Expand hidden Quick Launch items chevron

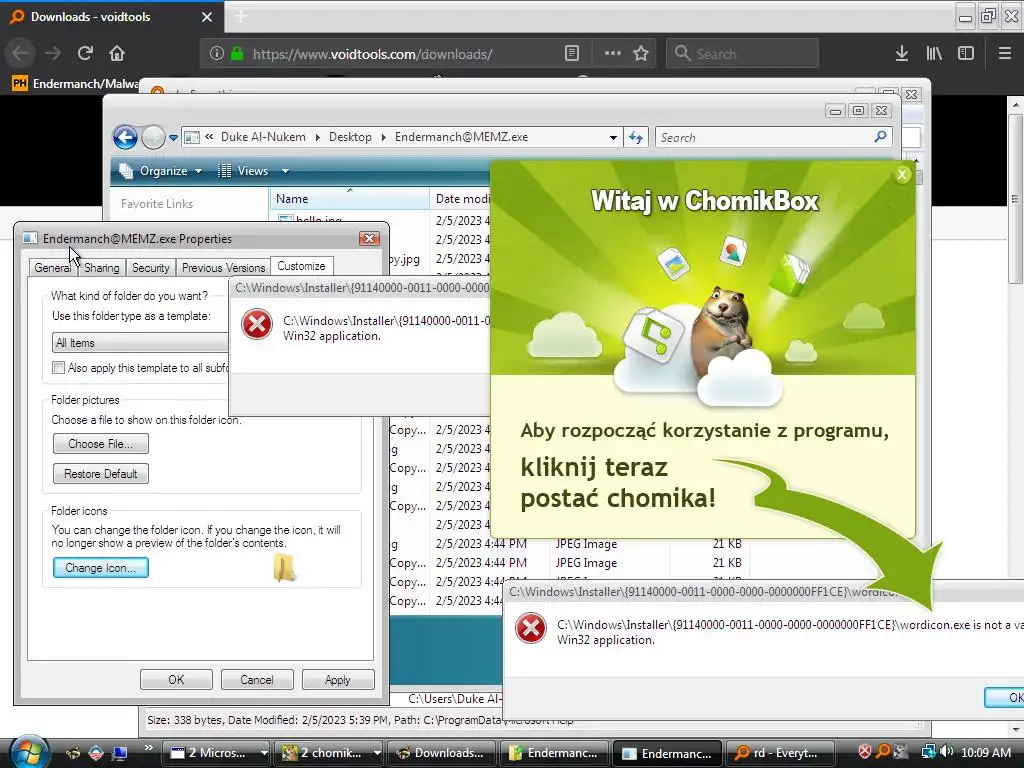click(148, 748)
